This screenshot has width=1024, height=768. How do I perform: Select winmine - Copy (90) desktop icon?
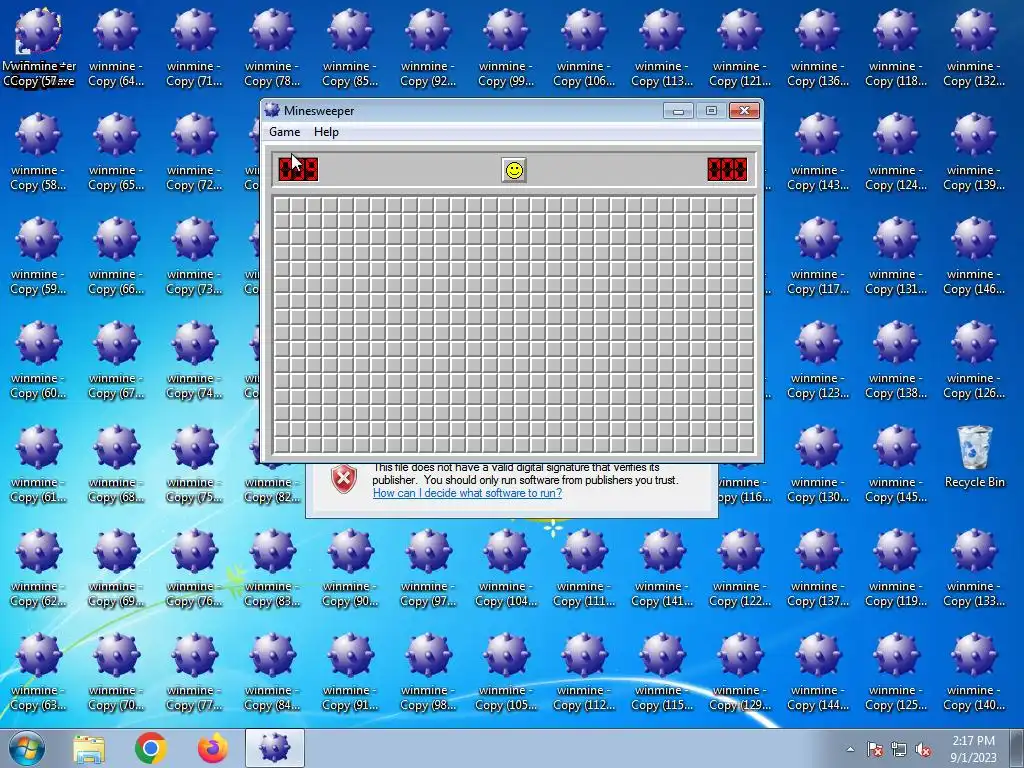pos(350,568)
